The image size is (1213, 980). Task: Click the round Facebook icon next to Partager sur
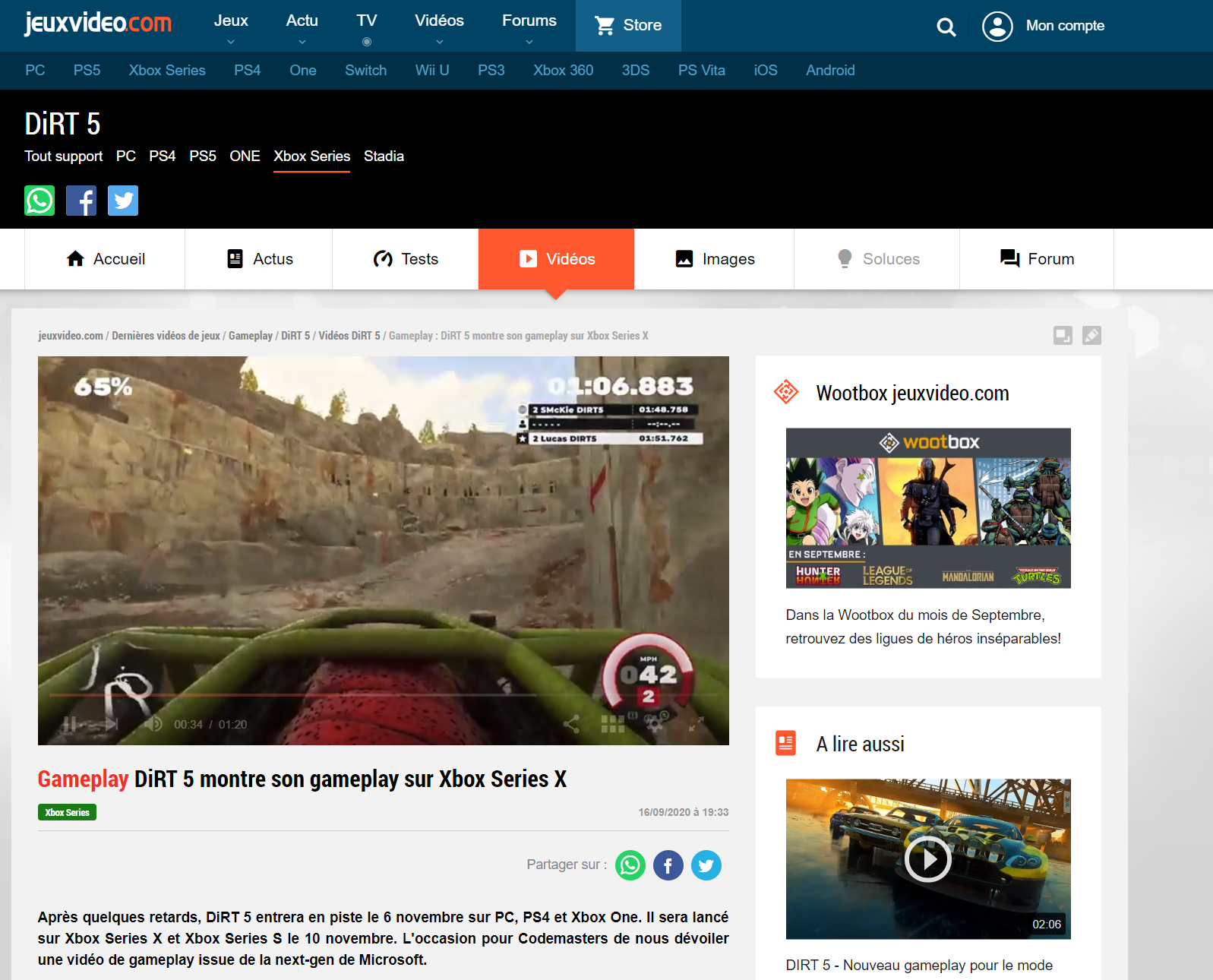[668, 865]
